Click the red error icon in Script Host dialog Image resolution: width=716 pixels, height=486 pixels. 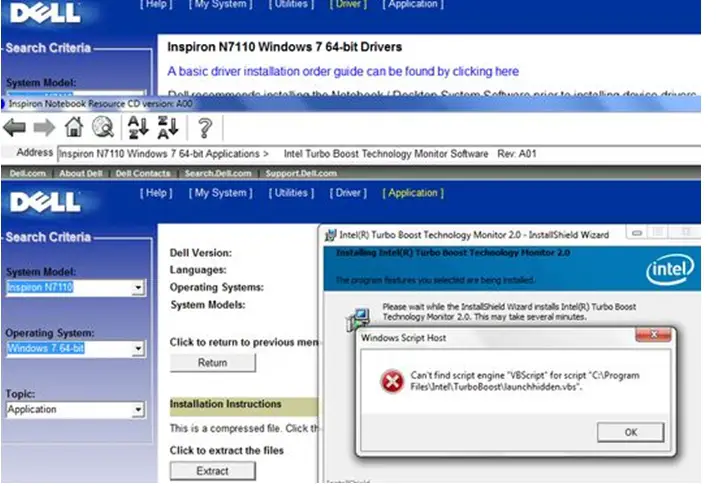click(x=392, y=381)
